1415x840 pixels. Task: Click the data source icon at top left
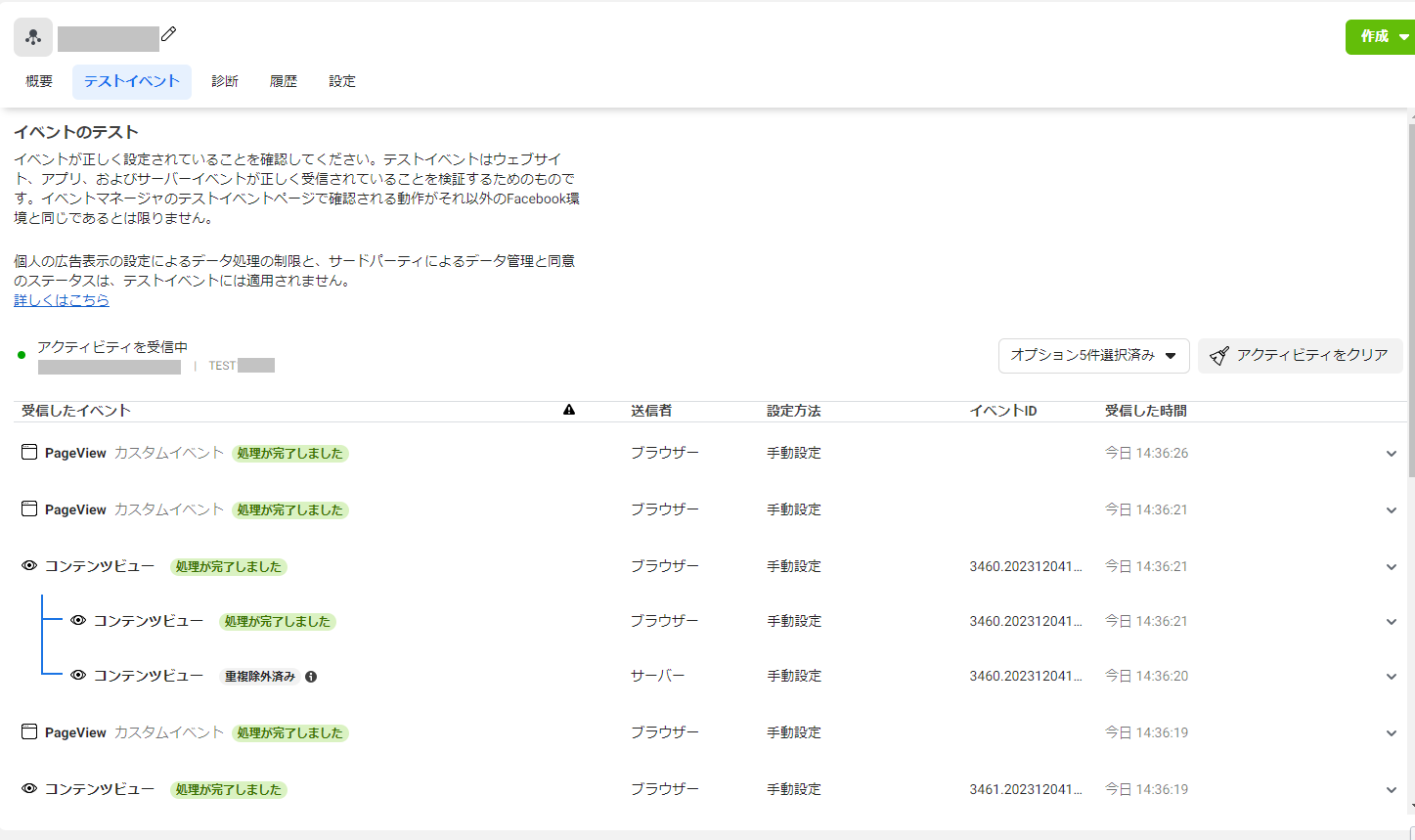(33, 37)
